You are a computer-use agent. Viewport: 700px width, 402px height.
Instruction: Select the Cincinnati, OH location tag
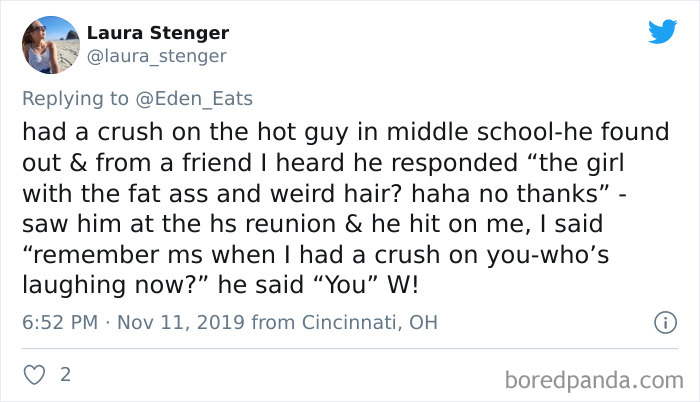click(370, 322)
